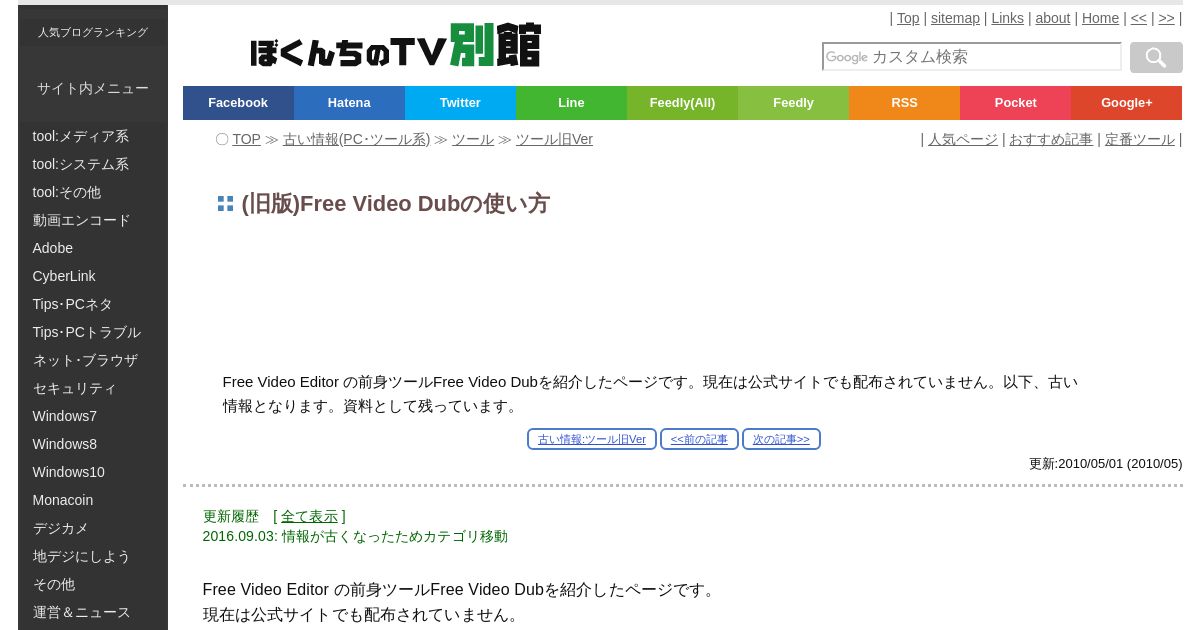This screenshot has height=630, width=1200.
Task: Click the 2016.09.03 update history entry
Action: coord(355,536)
